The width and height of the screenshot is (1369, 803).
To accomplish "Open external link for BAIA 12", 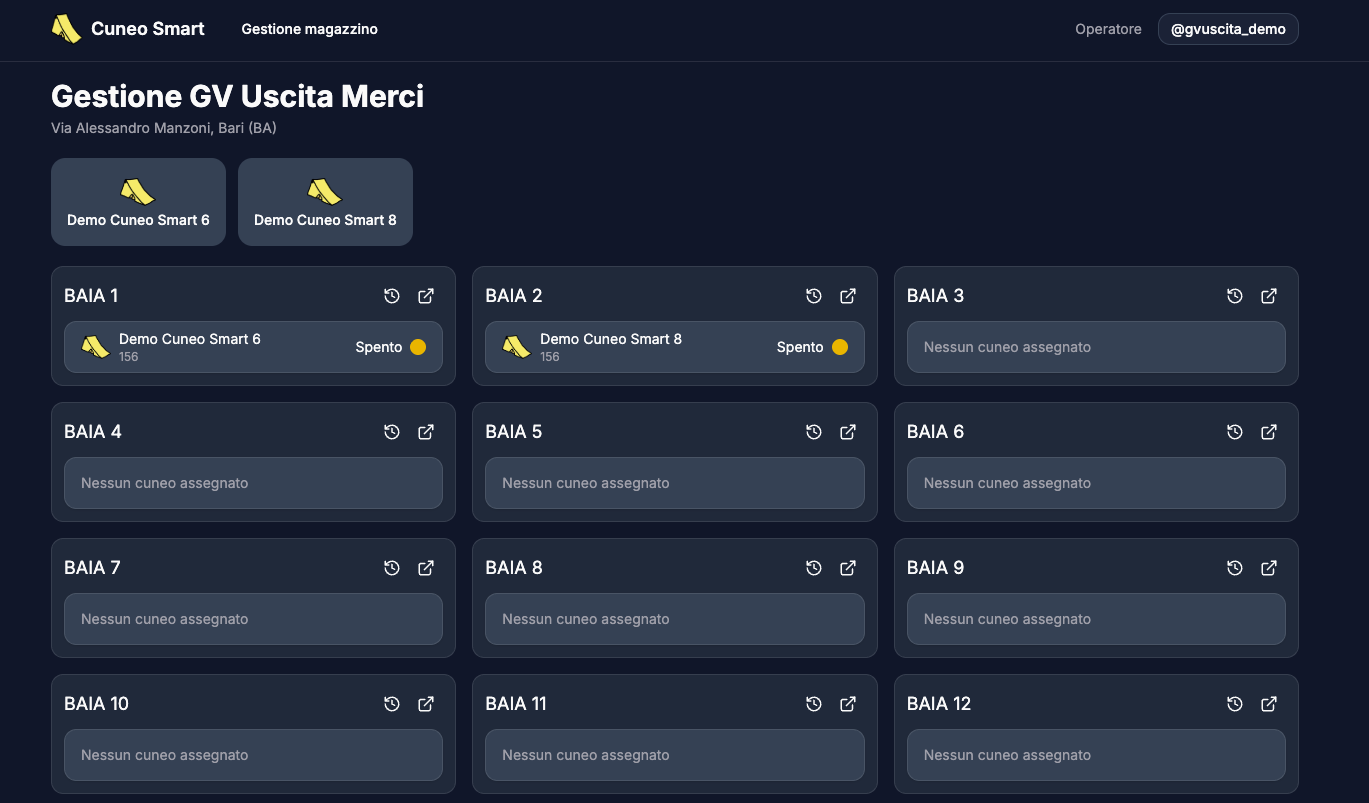I will pyautogui.click(x=1268, y=703).
